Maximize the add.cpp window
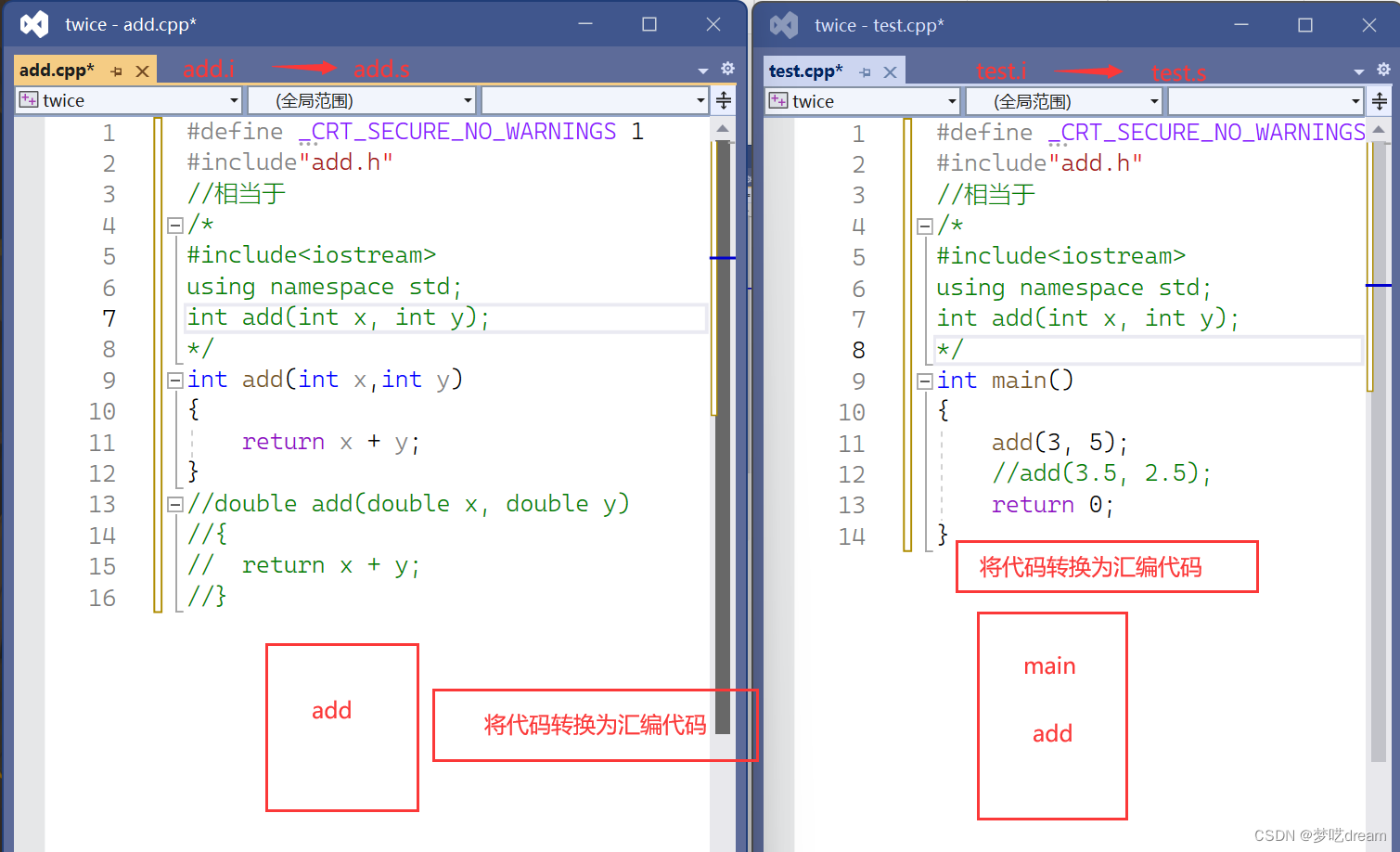 649,24
